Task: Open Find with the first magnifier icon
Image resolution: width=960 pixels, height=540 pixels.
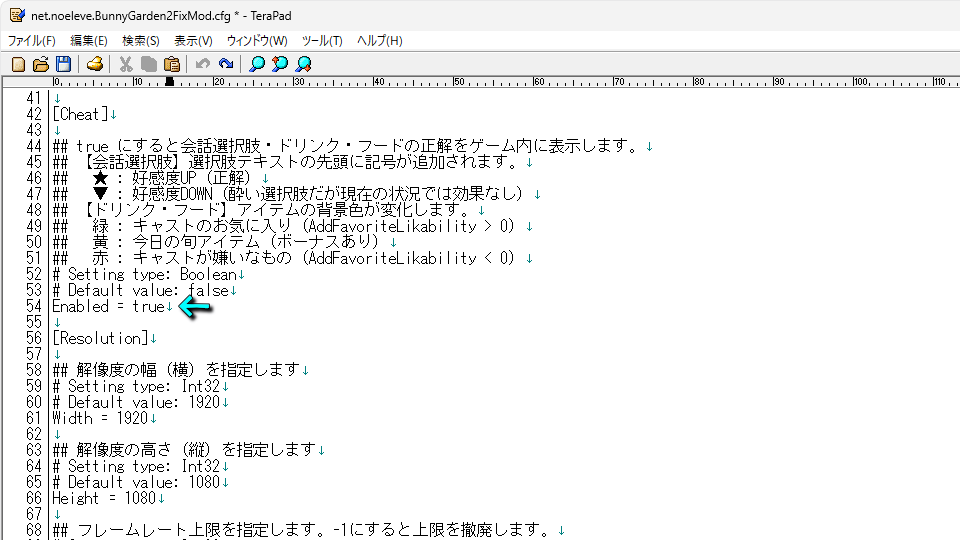Action: (257, 64)
